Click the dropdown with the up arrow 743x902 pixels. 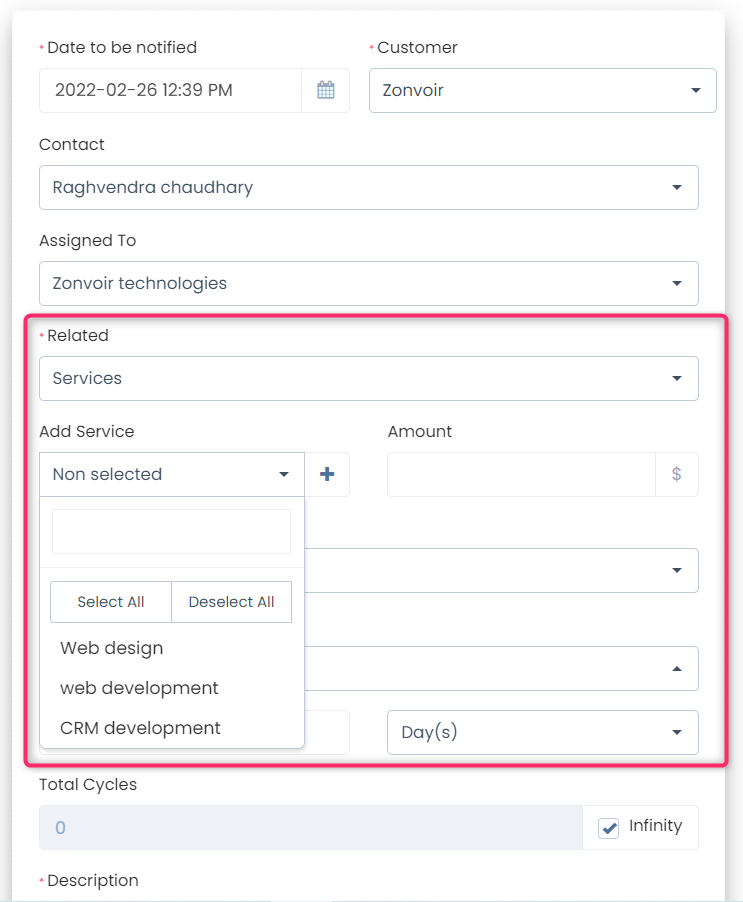click(500, 668)
